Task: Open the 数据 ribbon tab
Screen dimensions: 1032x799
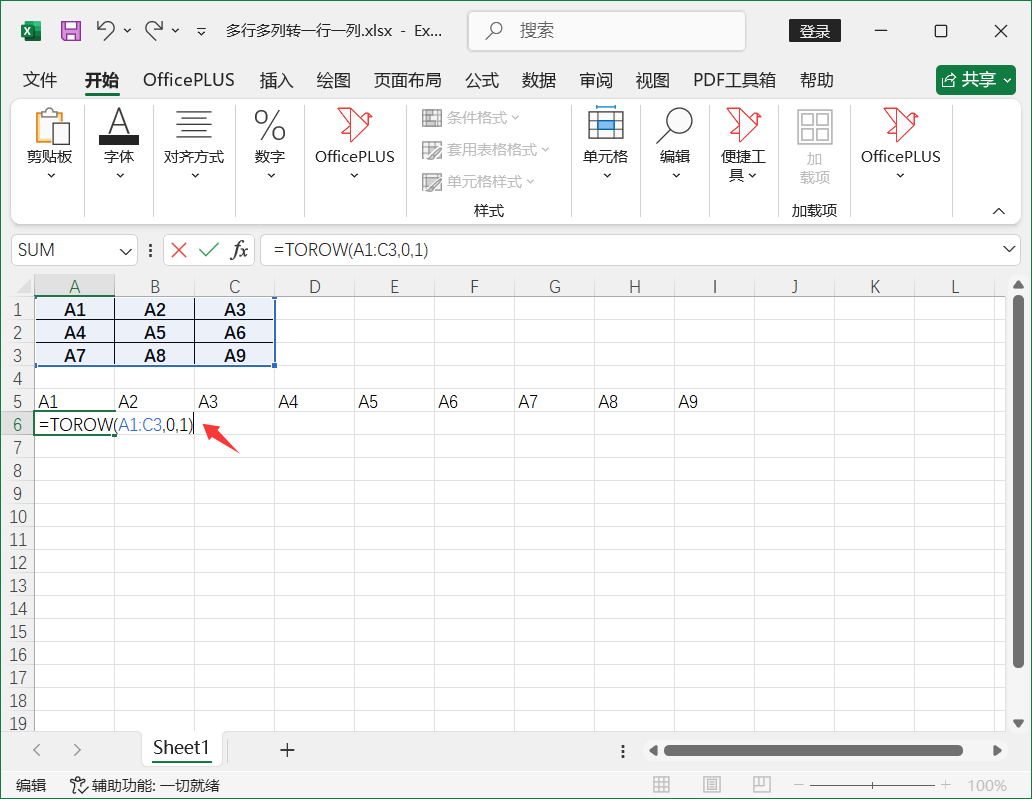Action: pos(539,80)
